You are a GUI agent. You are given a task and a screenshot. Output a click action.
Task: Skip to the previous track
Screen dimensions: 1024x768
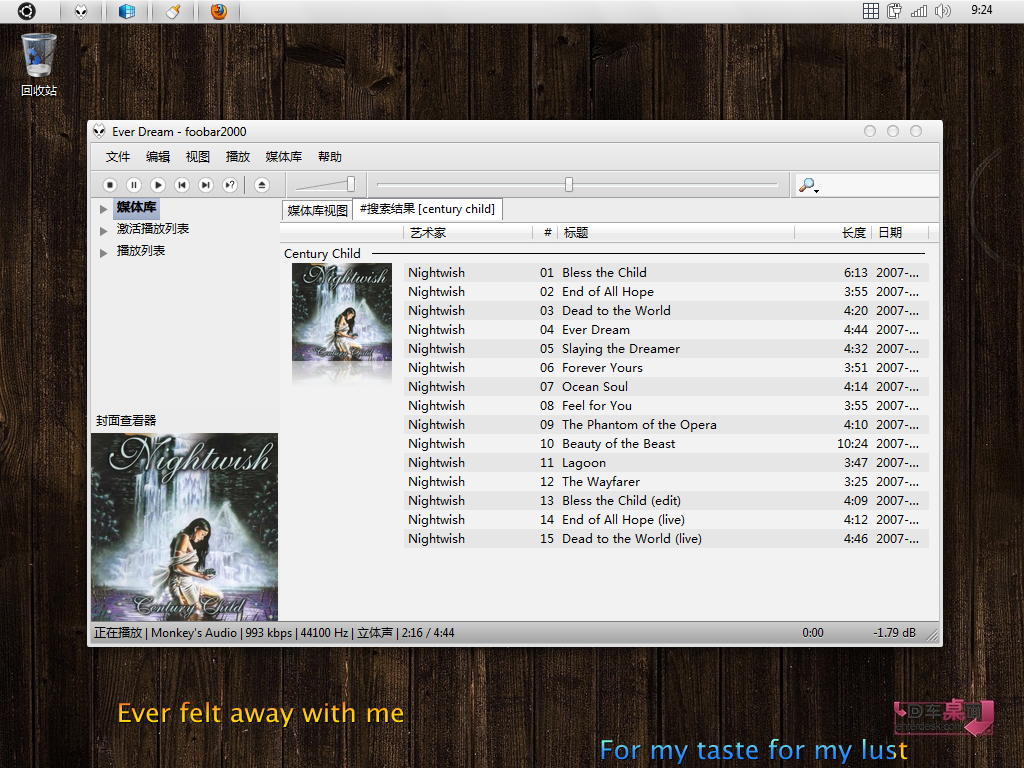click(182, 185)
